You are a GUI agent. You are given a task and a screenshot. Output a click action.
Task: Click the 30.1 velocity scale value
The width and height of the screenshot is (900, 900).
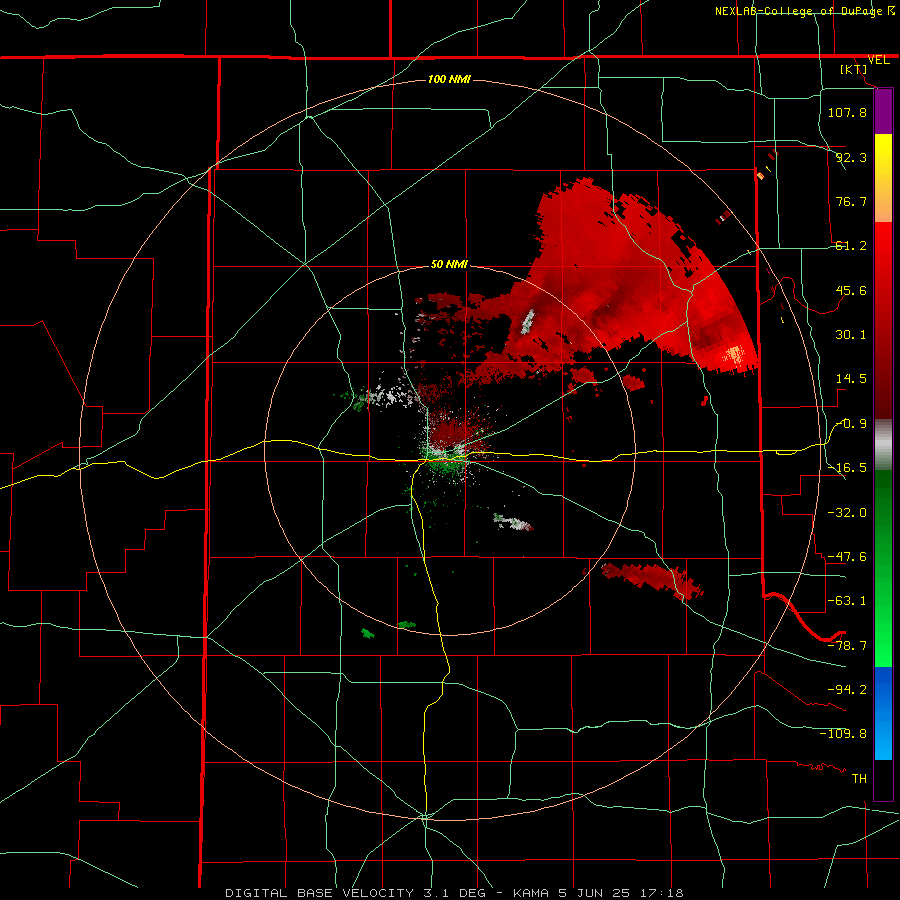pos(851,335)
